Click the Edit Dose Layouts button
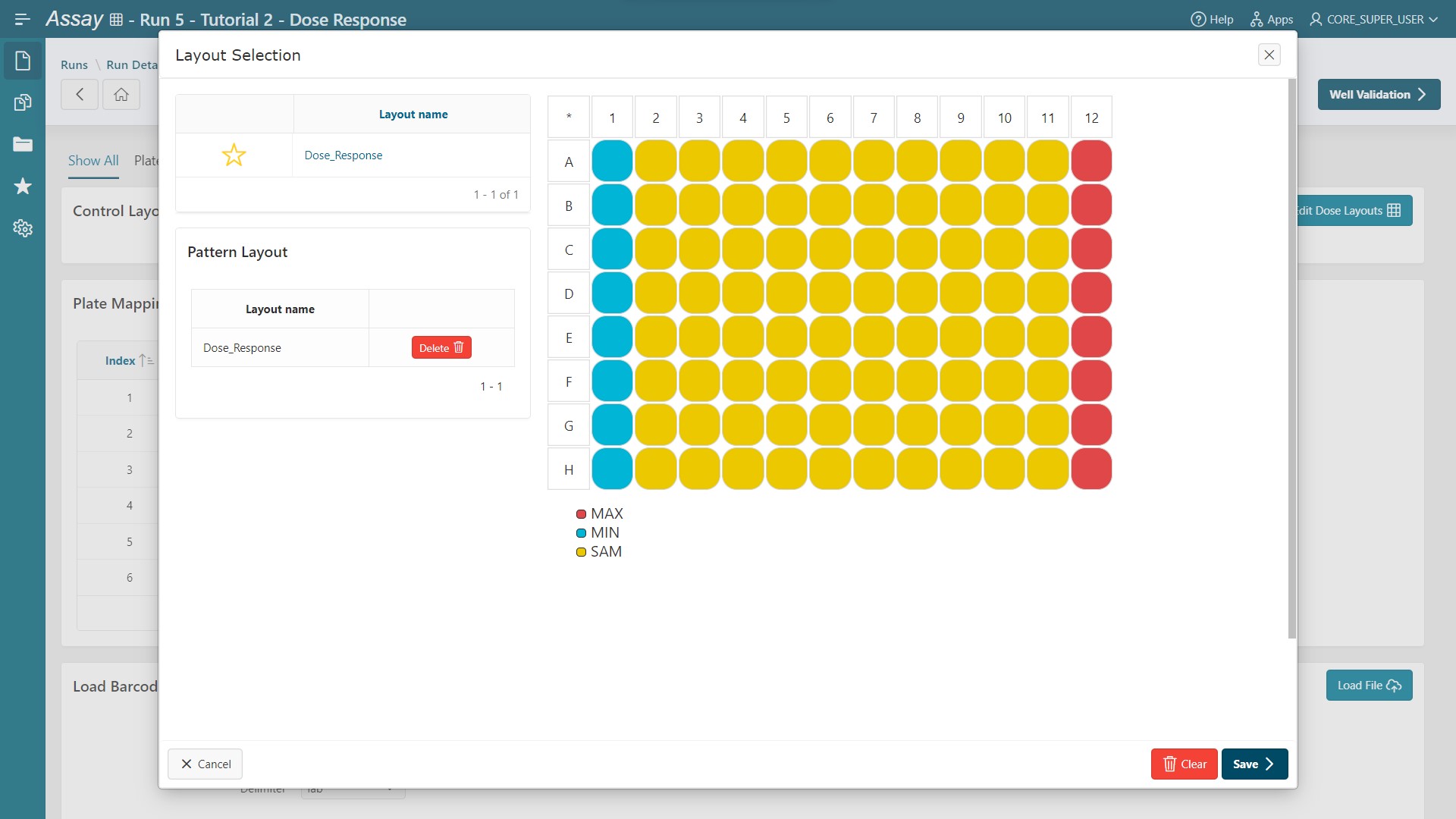 pos(1354,210)
